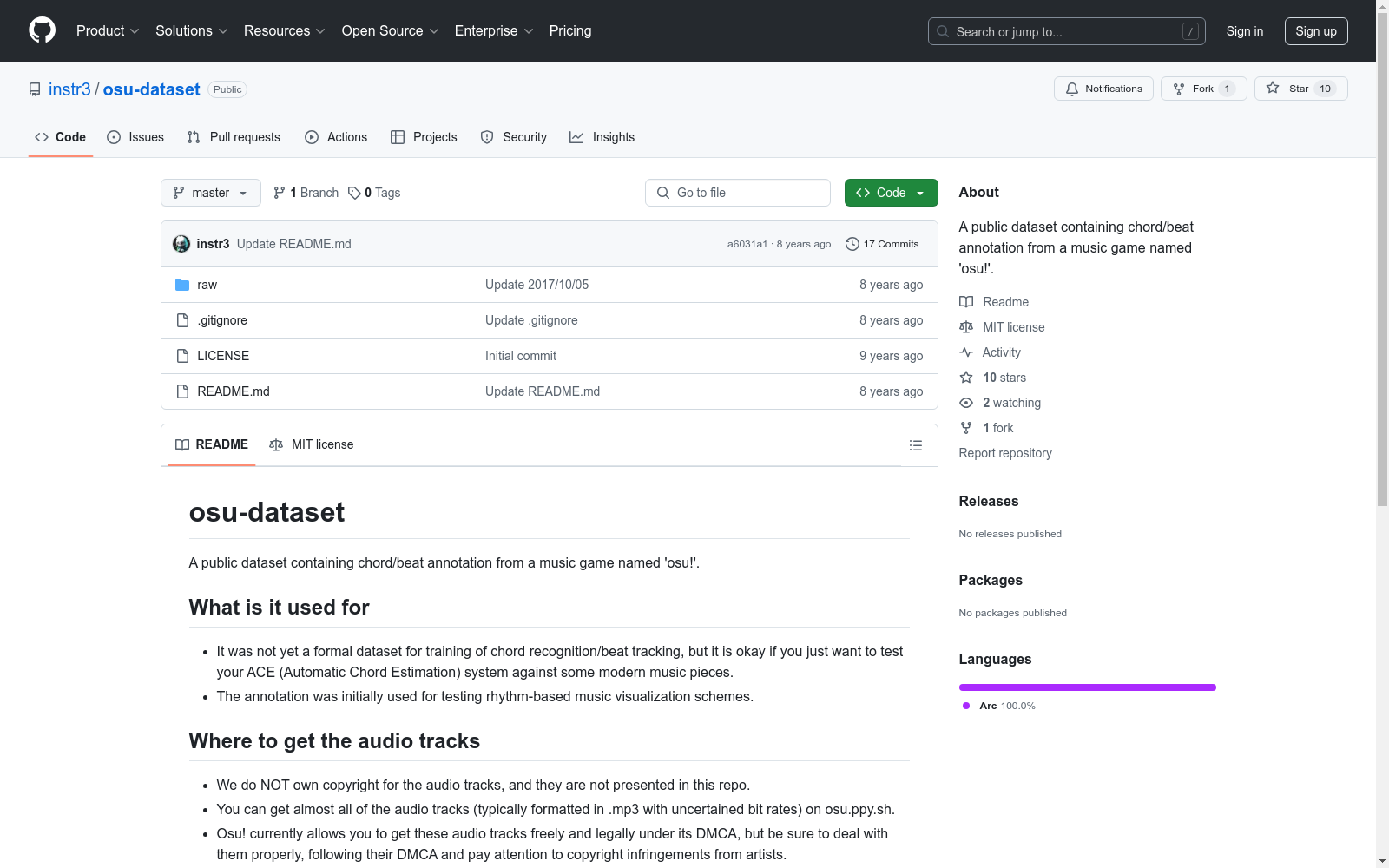
Task: Click the LICENSE file icon
Action: click(x=182, y=356)
